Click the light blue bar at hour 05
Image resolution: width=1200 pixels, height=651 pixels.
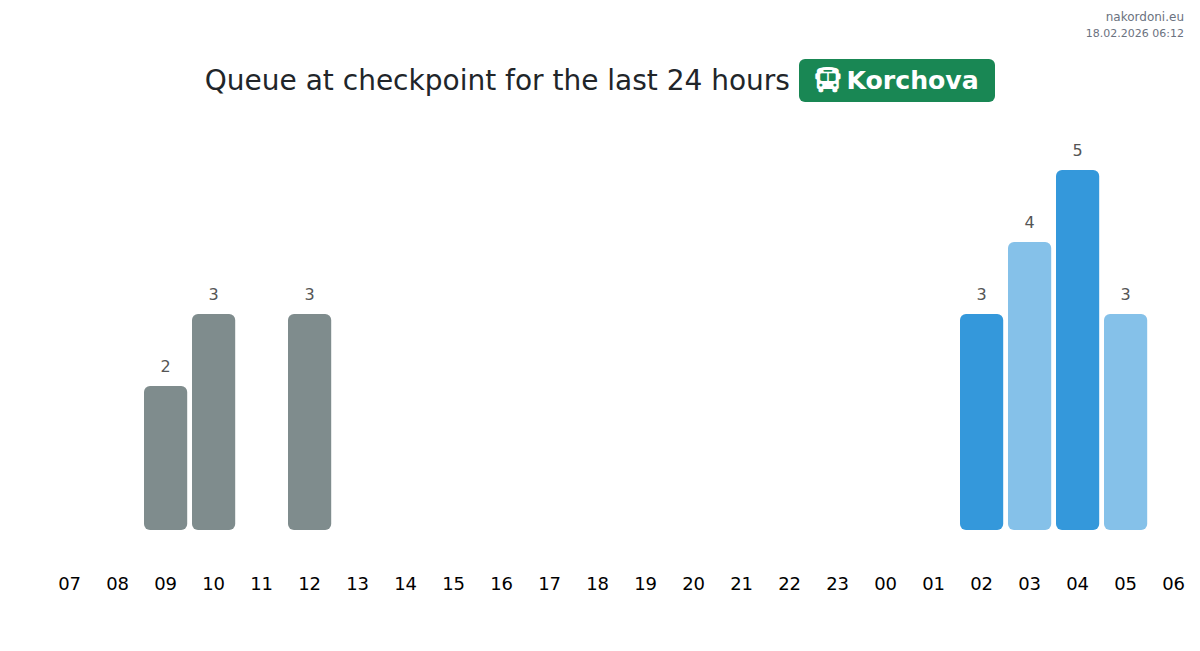1125,421
